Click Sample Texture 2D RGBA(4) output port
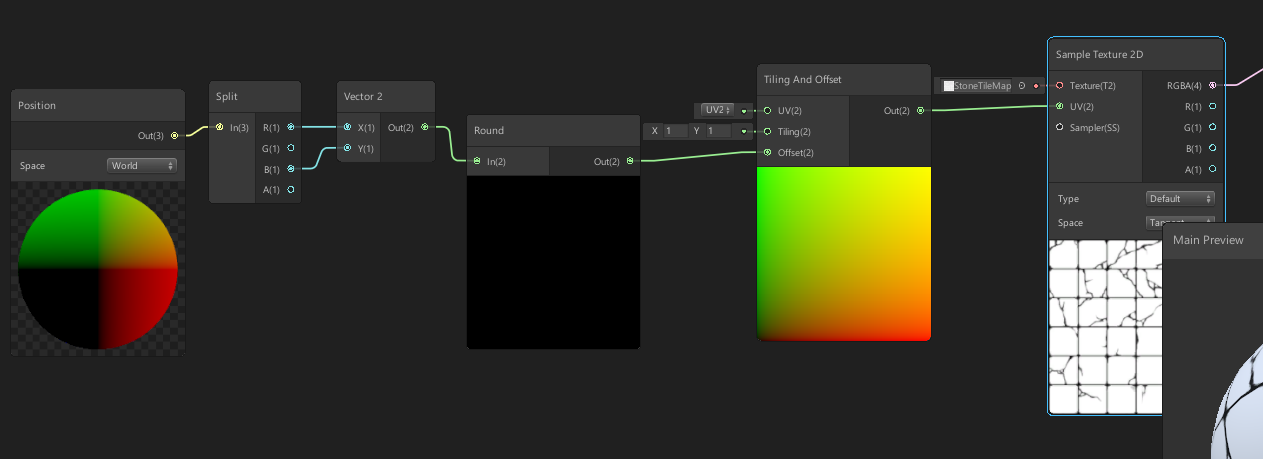This screenshot has width=1263, height=459. click(1213, 86)
